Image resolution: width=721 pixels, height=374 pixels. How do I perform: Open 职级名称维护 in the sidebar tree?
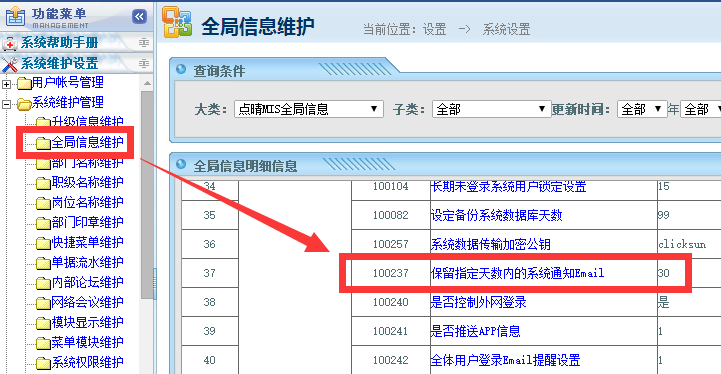pos(87,182)
